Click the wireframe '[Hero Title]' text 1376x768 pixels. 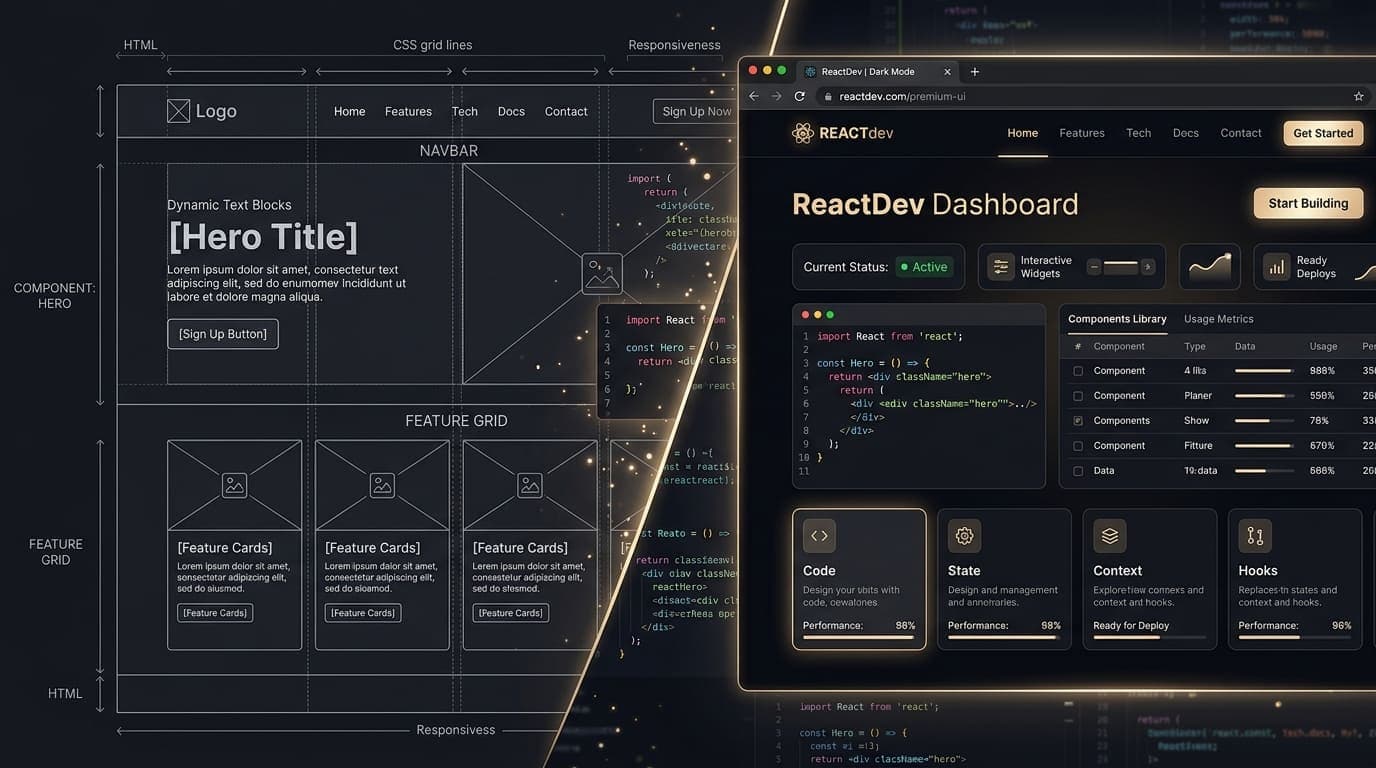[x=263, y=236]
